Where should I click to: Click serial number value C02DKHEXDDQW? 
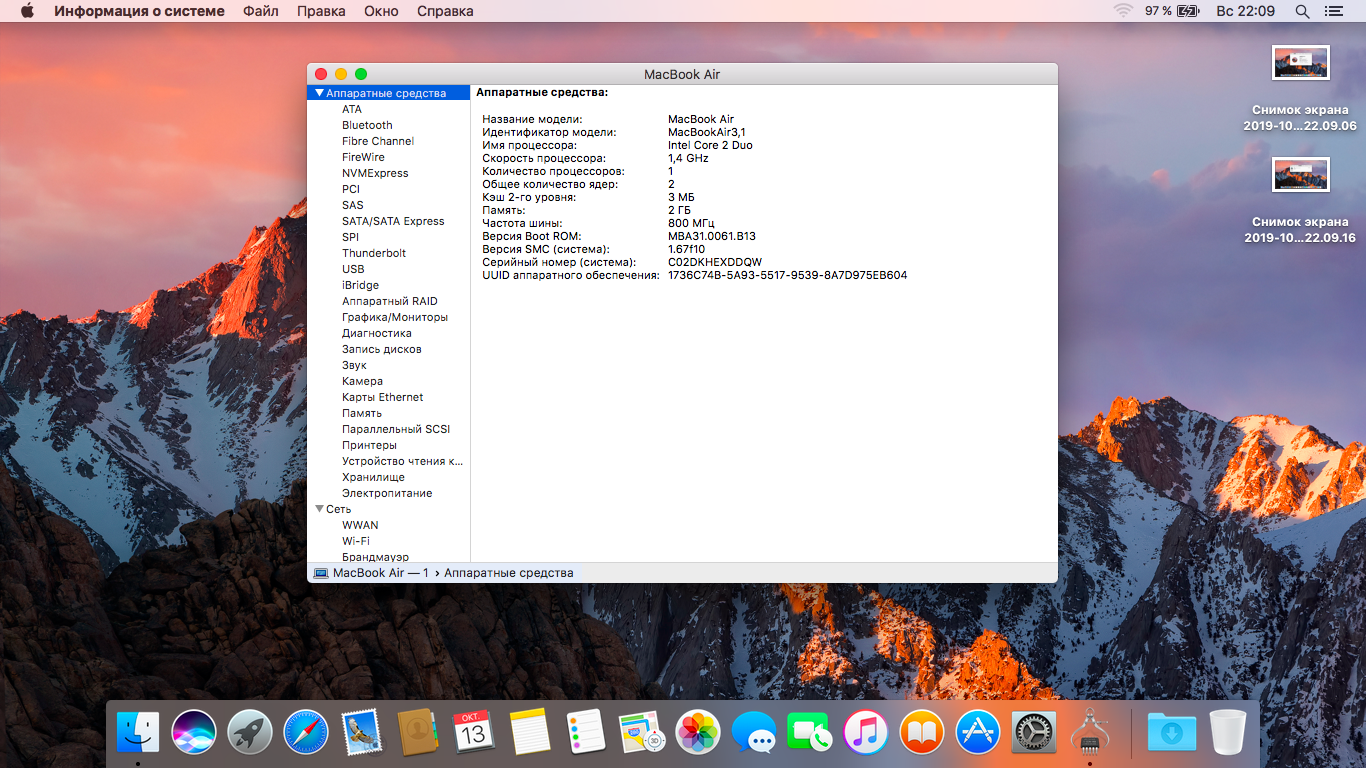pos(715,262)
